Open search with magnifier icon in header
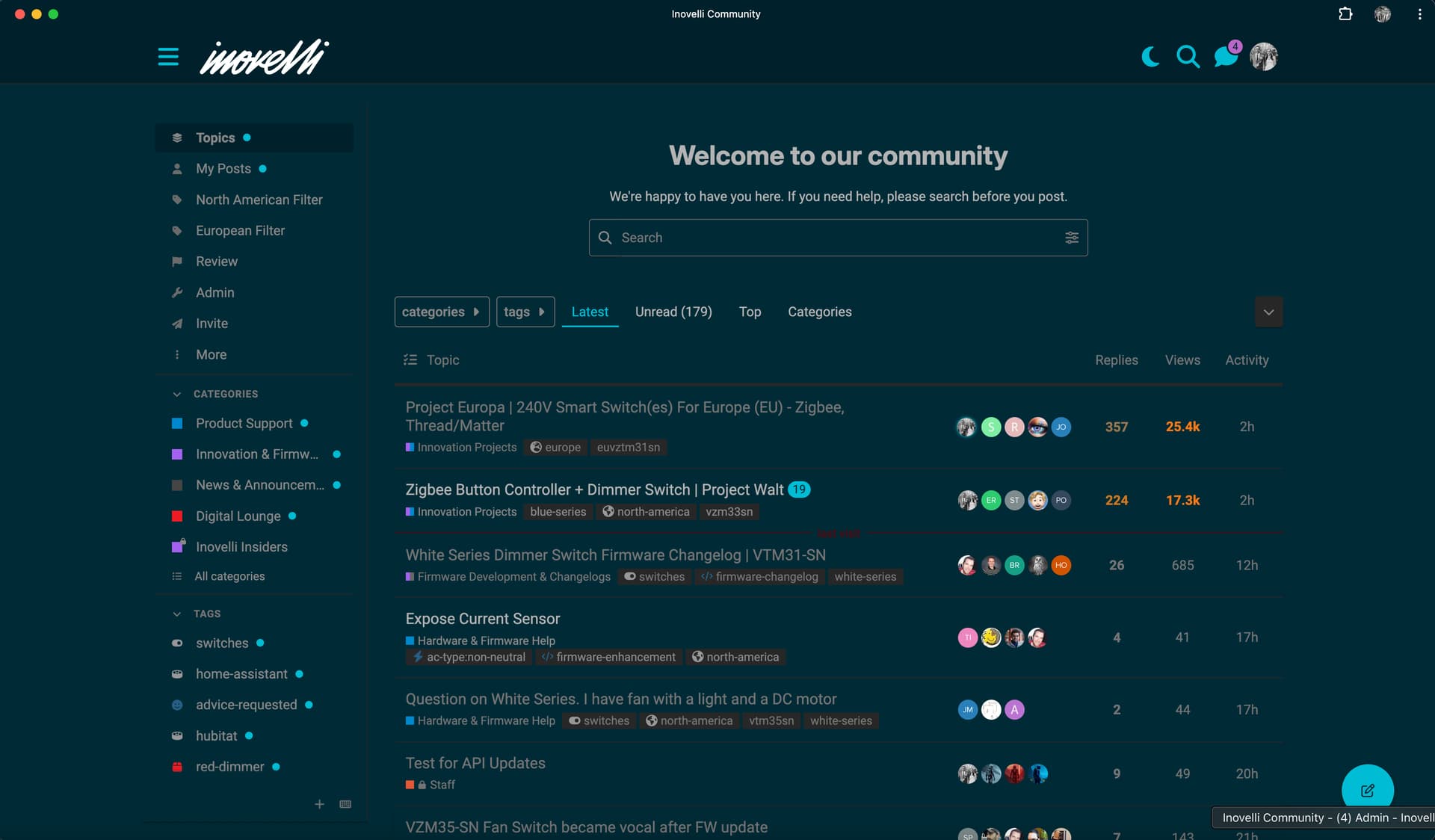The image size is (1435, 840). pos(1188,57)
